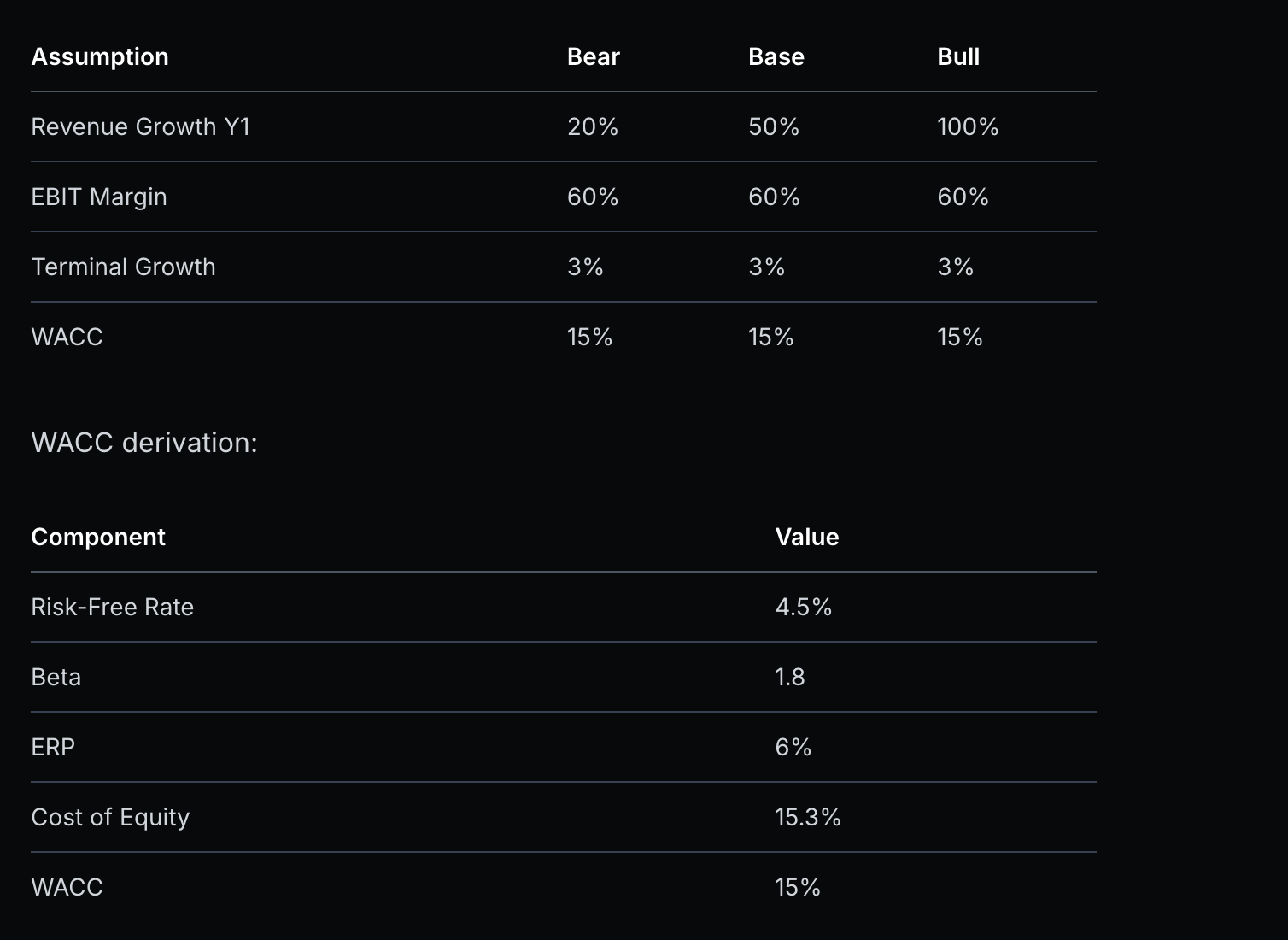
Task: Click the Cost of Equity 15.3% value
Action: click(x=807, y=817)
